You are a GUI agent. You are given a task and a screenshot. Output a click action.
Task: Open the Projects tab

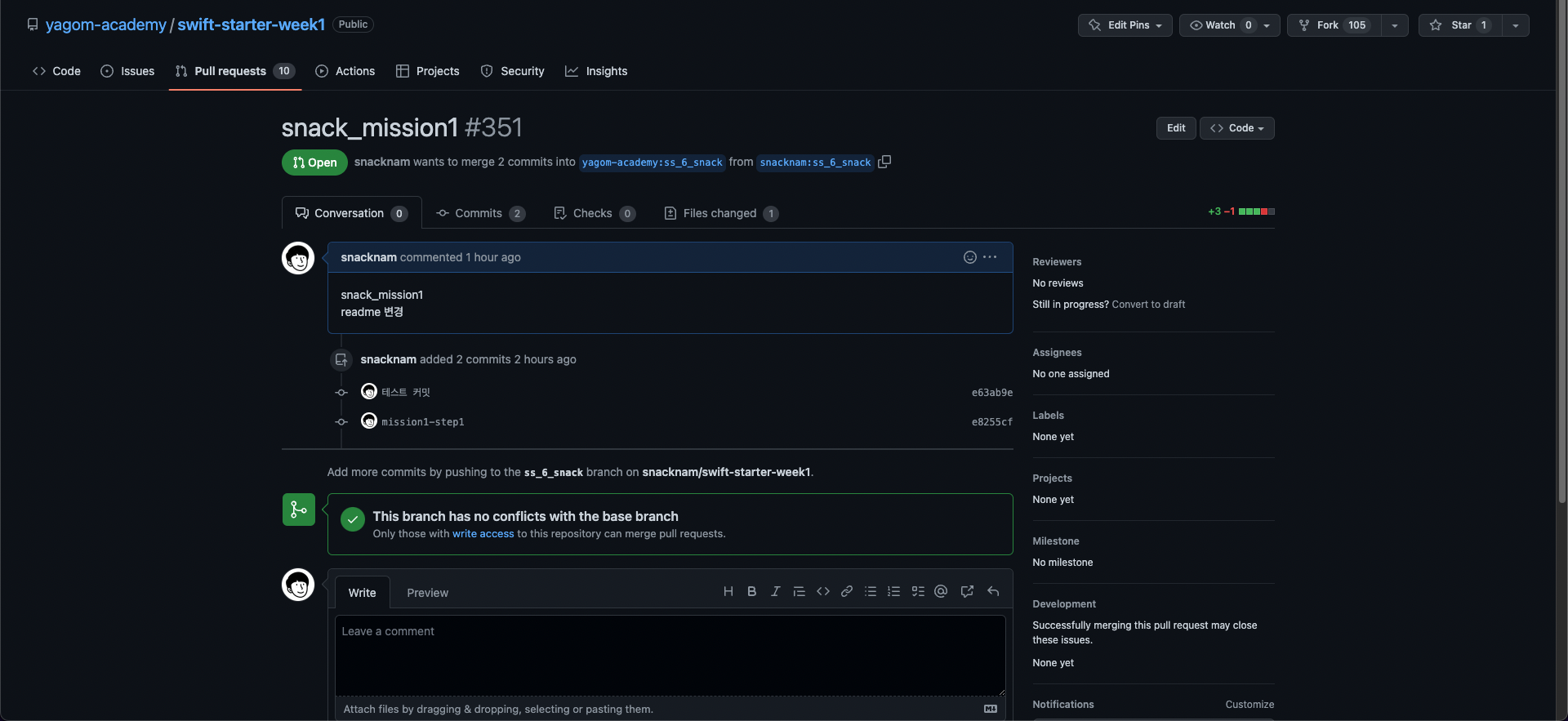[x=427, y=71]
